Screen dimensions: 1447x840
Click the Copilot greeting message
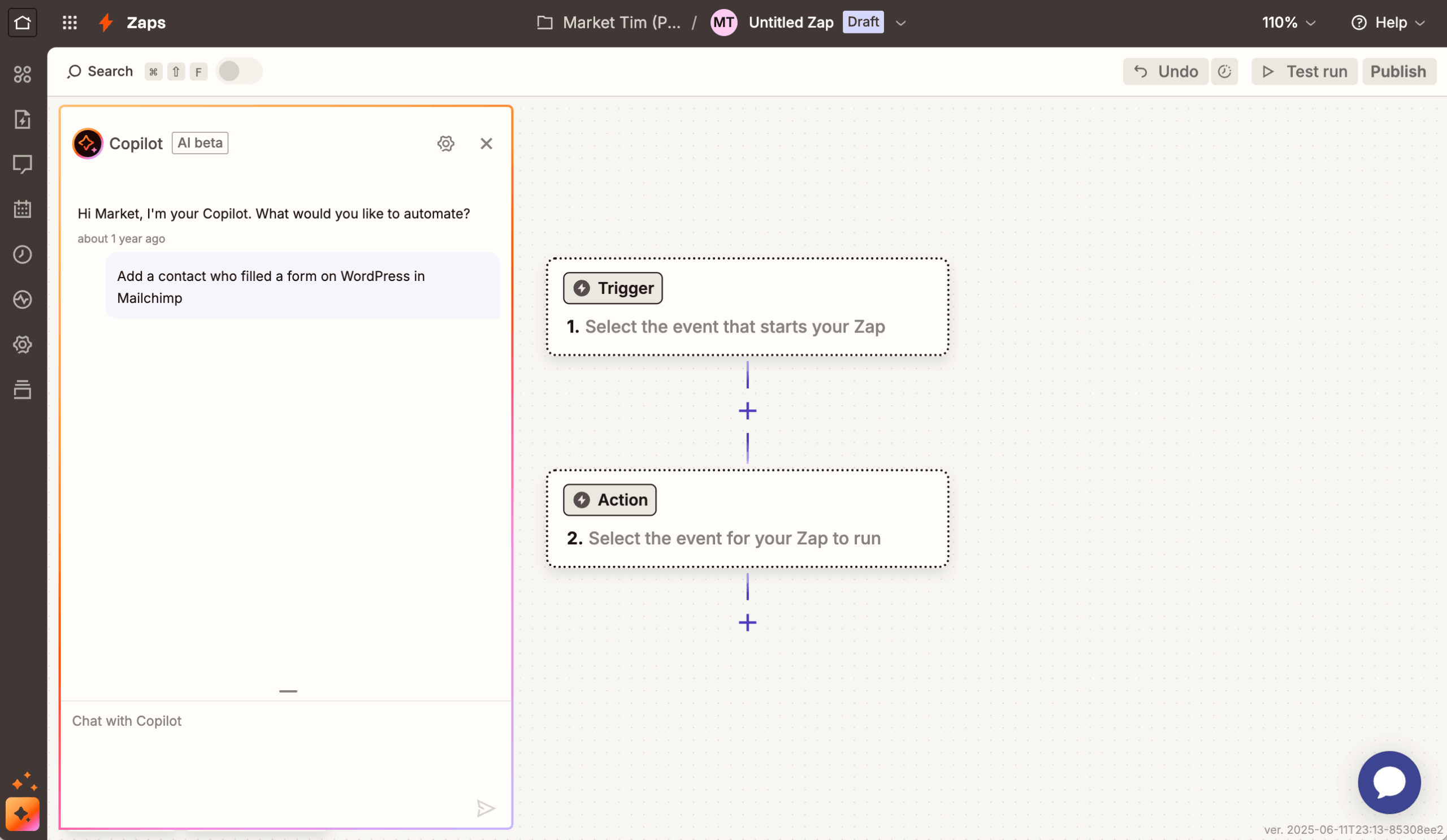[x=274, y=214]
